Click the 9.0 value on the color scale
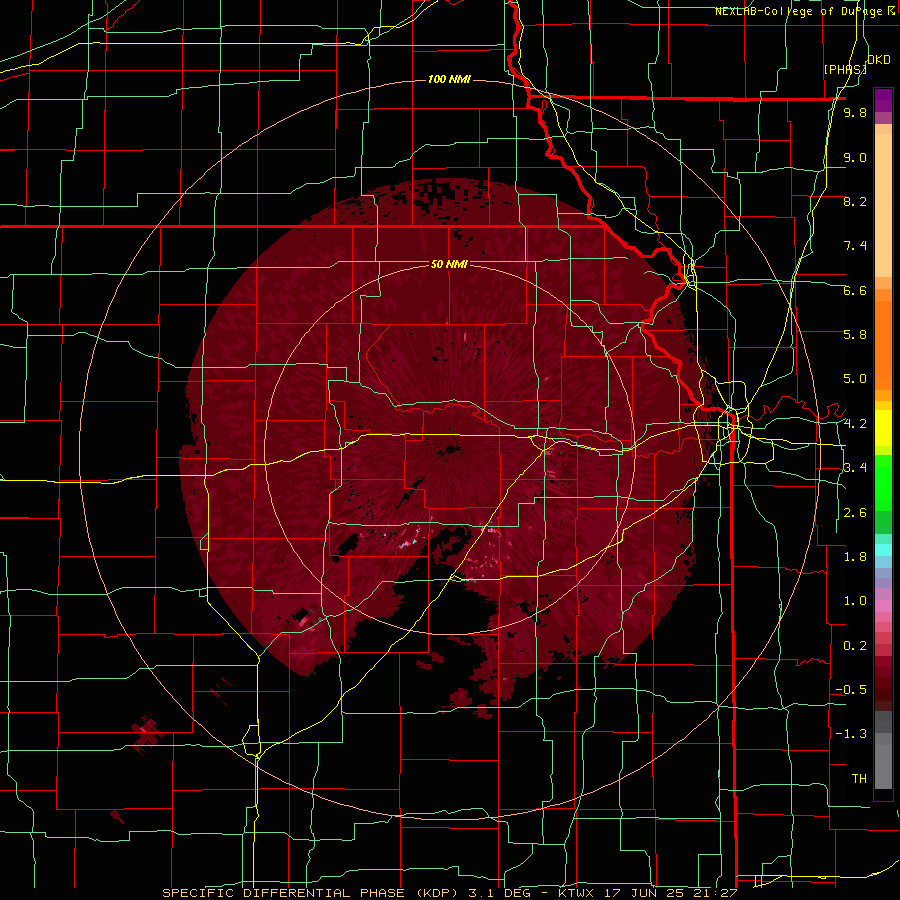This screenshot has height=900, width=900. coord(855,157)
